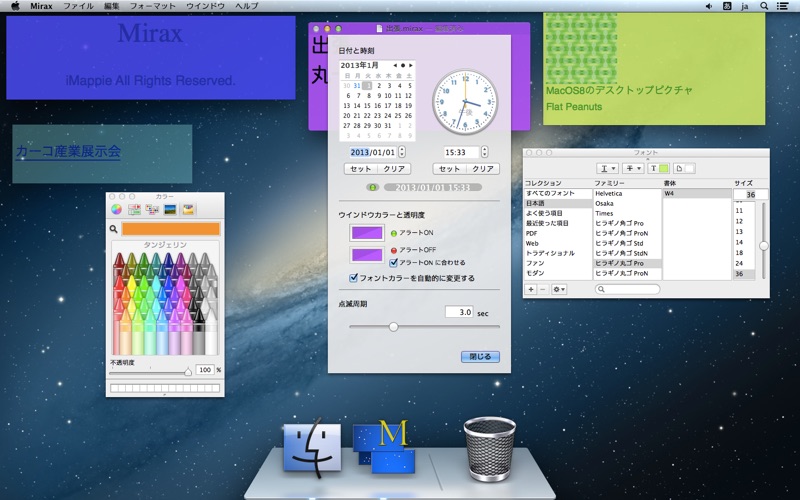Jump to today with the calendar dot button
This screenshot has width=800, height=500.
point(403,65)
